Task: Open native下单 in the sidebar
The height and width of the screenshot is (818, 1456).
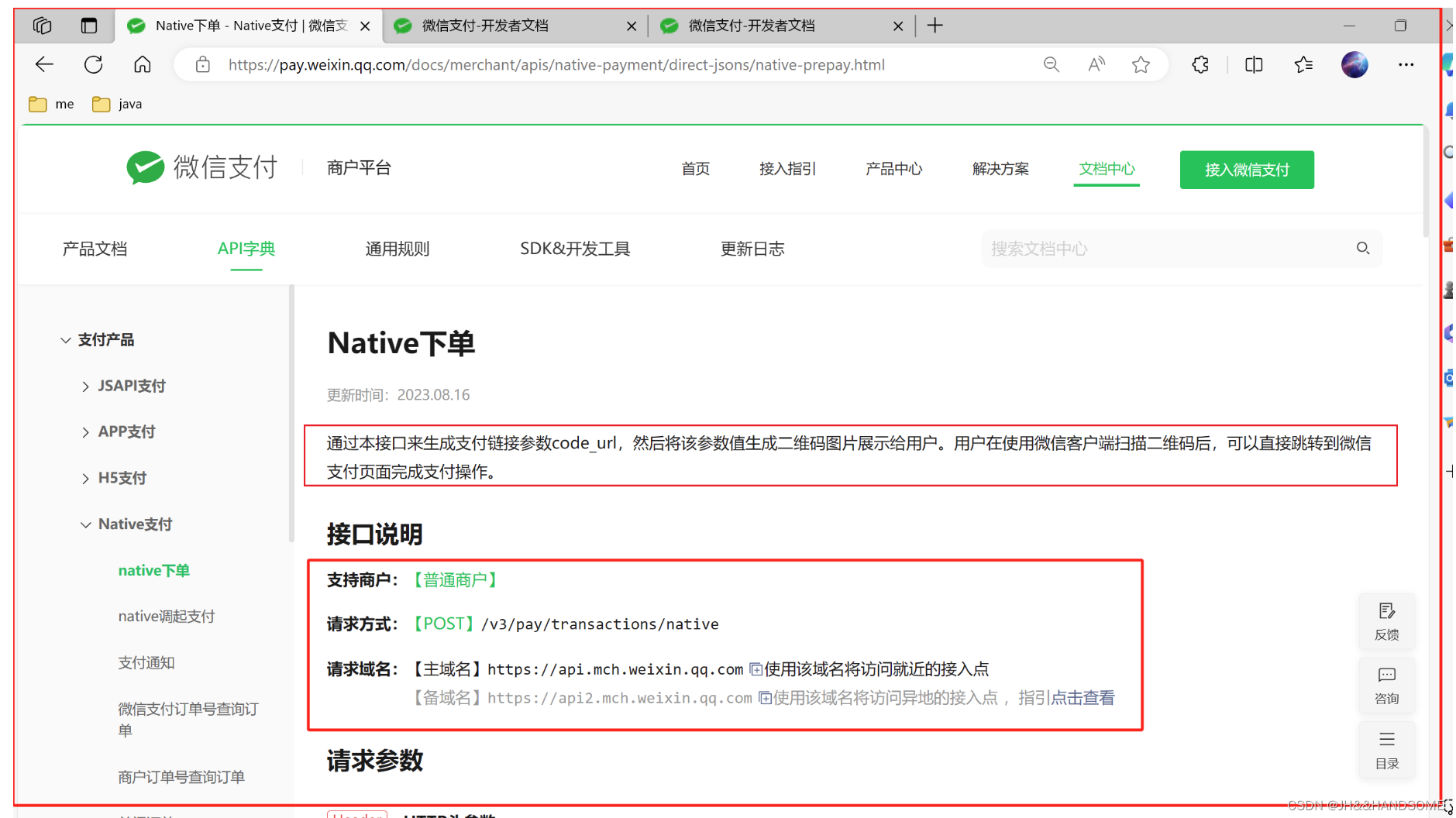Action: pos(153,571)
